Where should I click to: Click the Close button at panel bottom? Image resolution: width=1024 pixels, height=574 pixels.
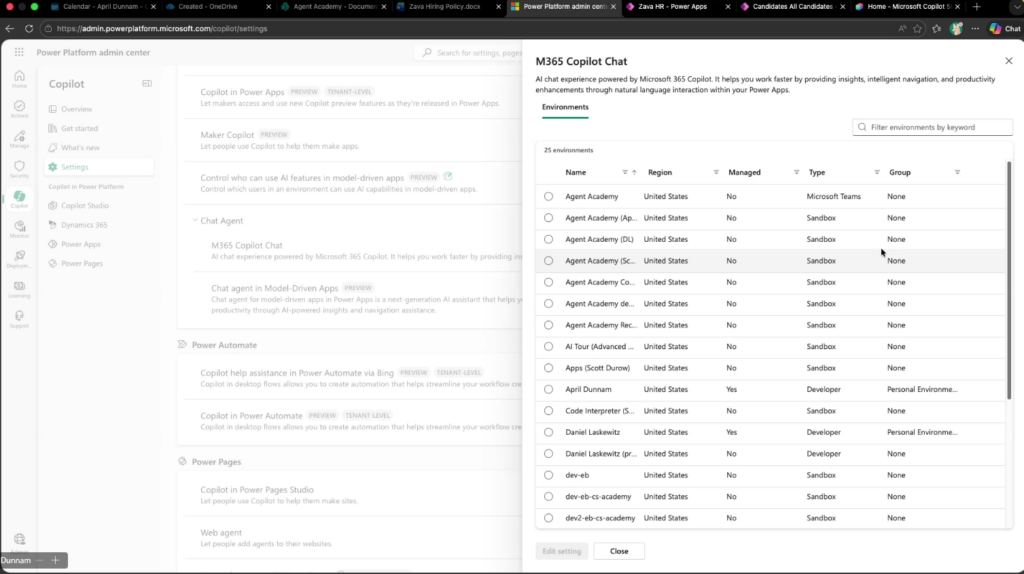point(619,551)
